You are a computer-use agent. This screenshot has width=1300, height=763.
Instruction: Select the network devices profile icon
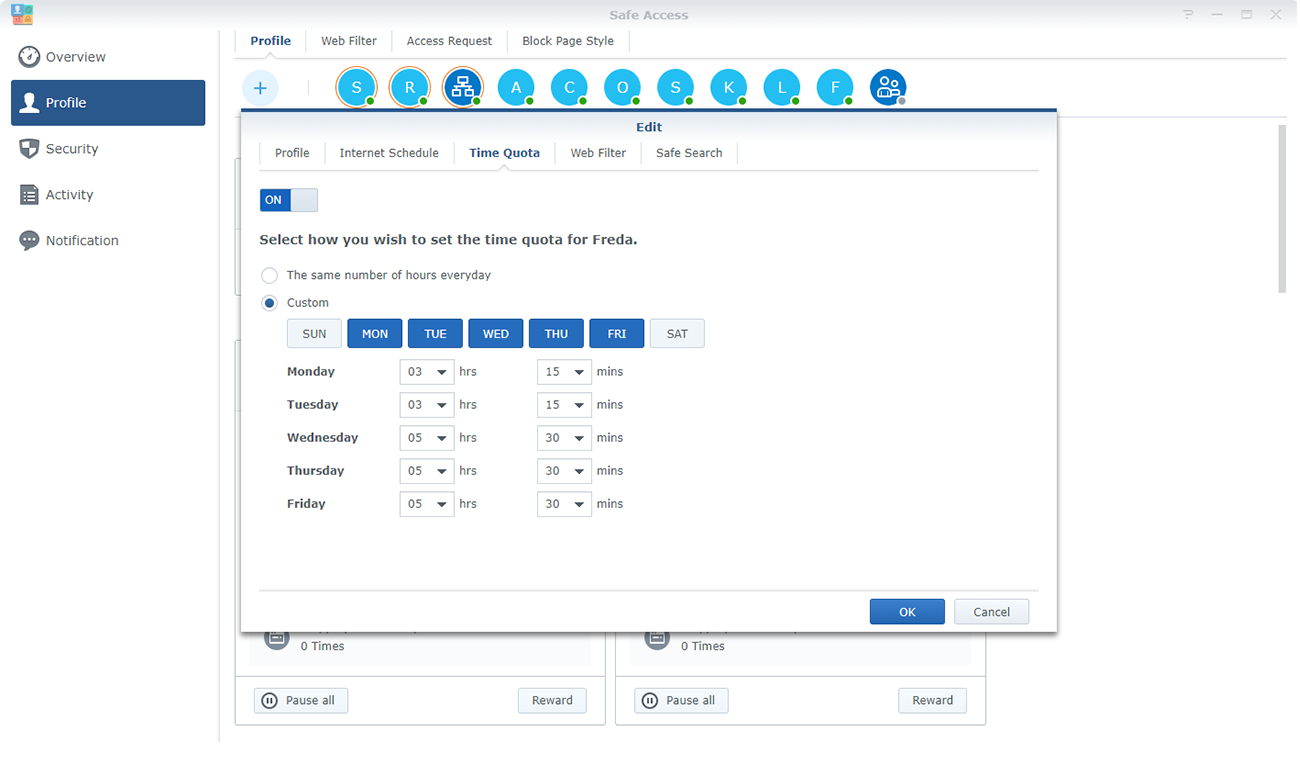coord(462,88)
